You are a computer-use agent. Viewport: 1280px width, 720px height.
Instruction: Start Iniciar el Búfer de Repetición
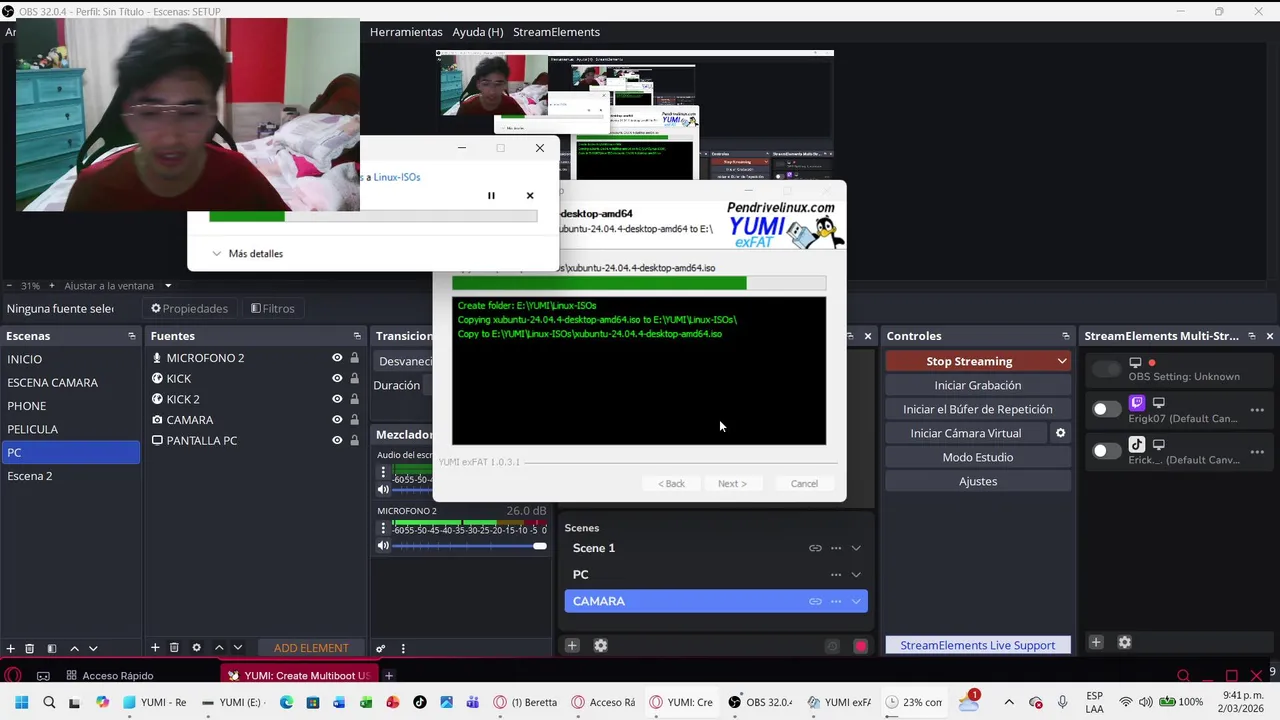[x=978, y=409]
